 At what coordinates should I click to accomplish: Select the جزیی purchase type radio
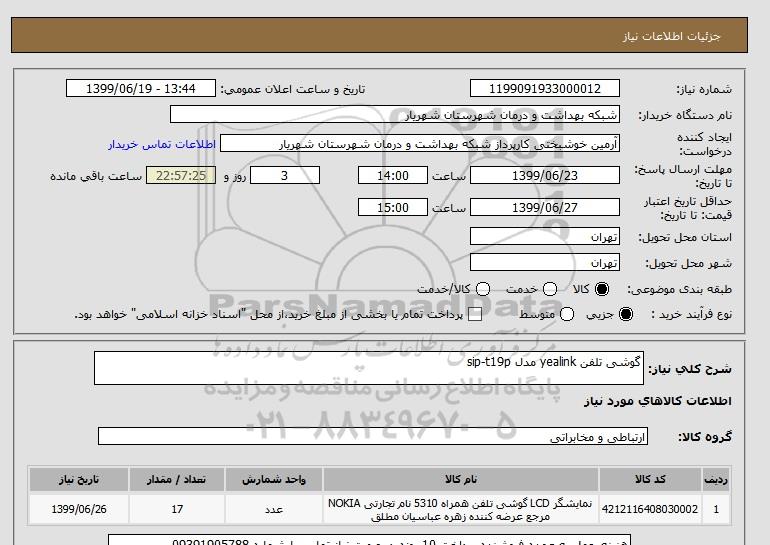pyautogui.click(x=626, y=314)
